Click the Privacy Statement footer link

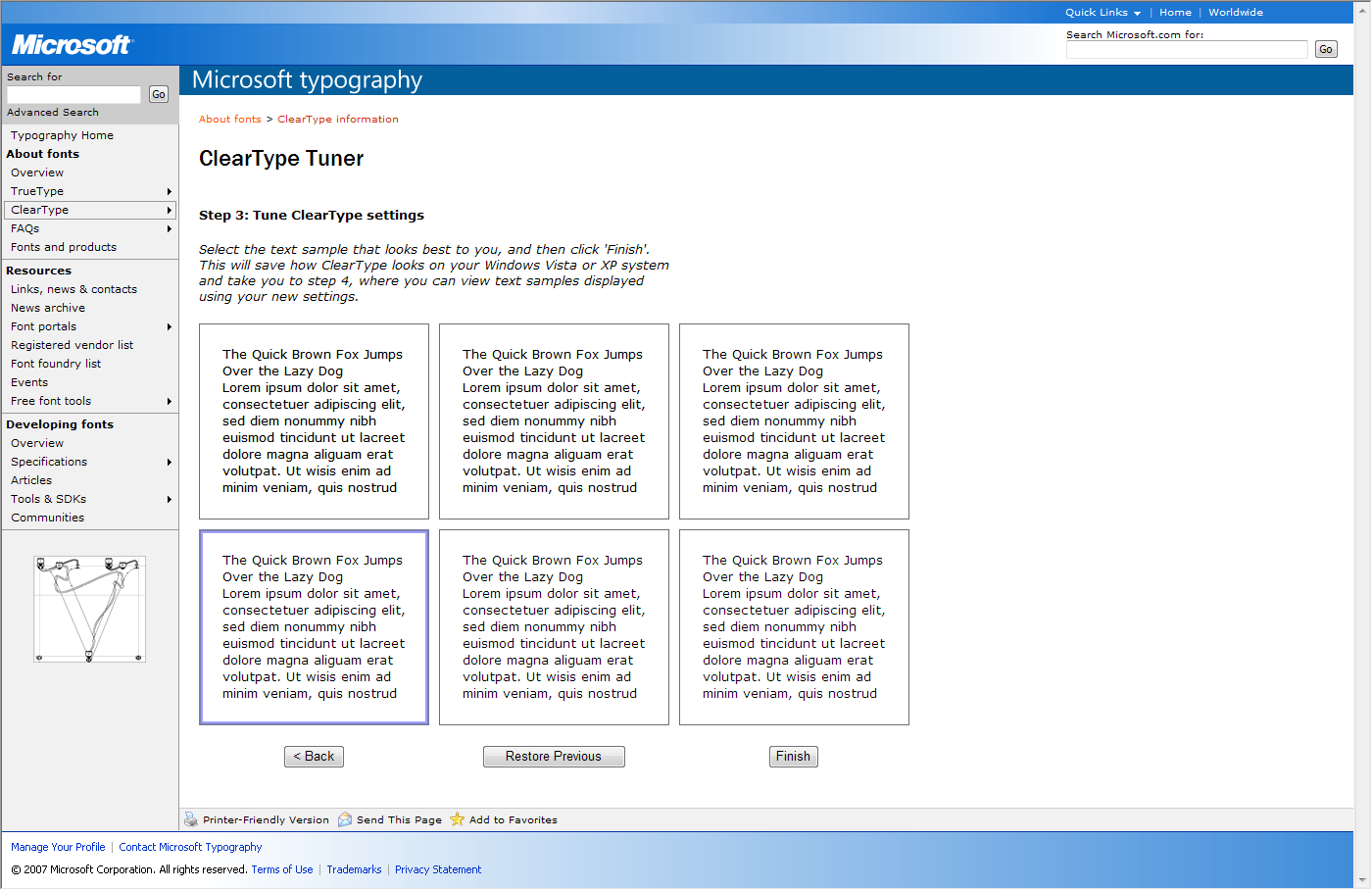pos(437,870)
